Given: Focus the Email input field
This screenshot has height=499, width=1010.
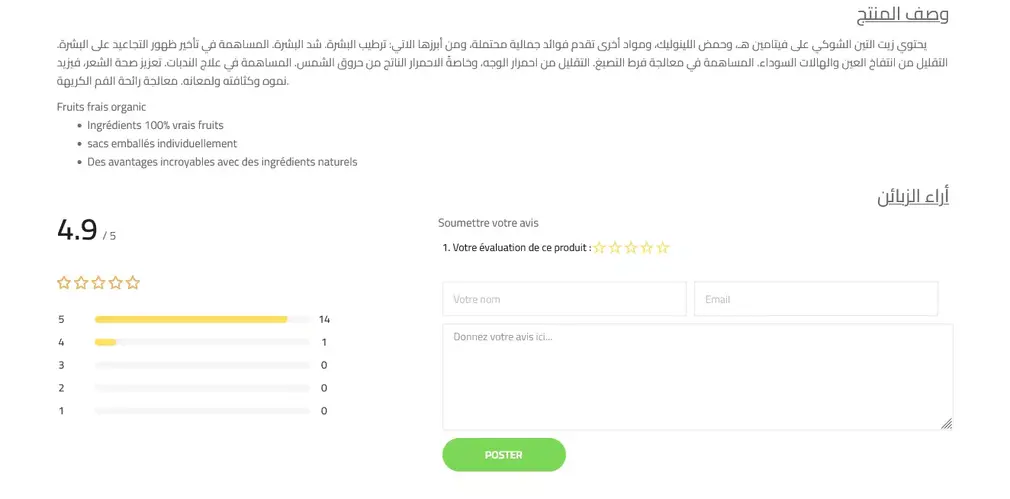Looking at the screenshot, I should (816, 299).
